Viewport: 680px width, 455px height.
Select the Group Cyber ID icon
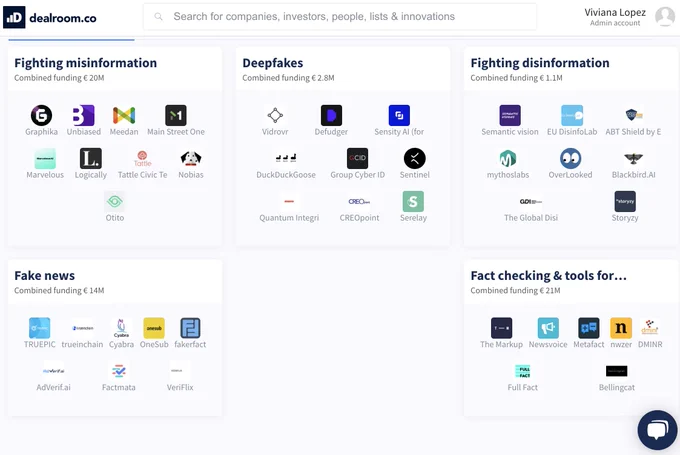pos(357,158)
